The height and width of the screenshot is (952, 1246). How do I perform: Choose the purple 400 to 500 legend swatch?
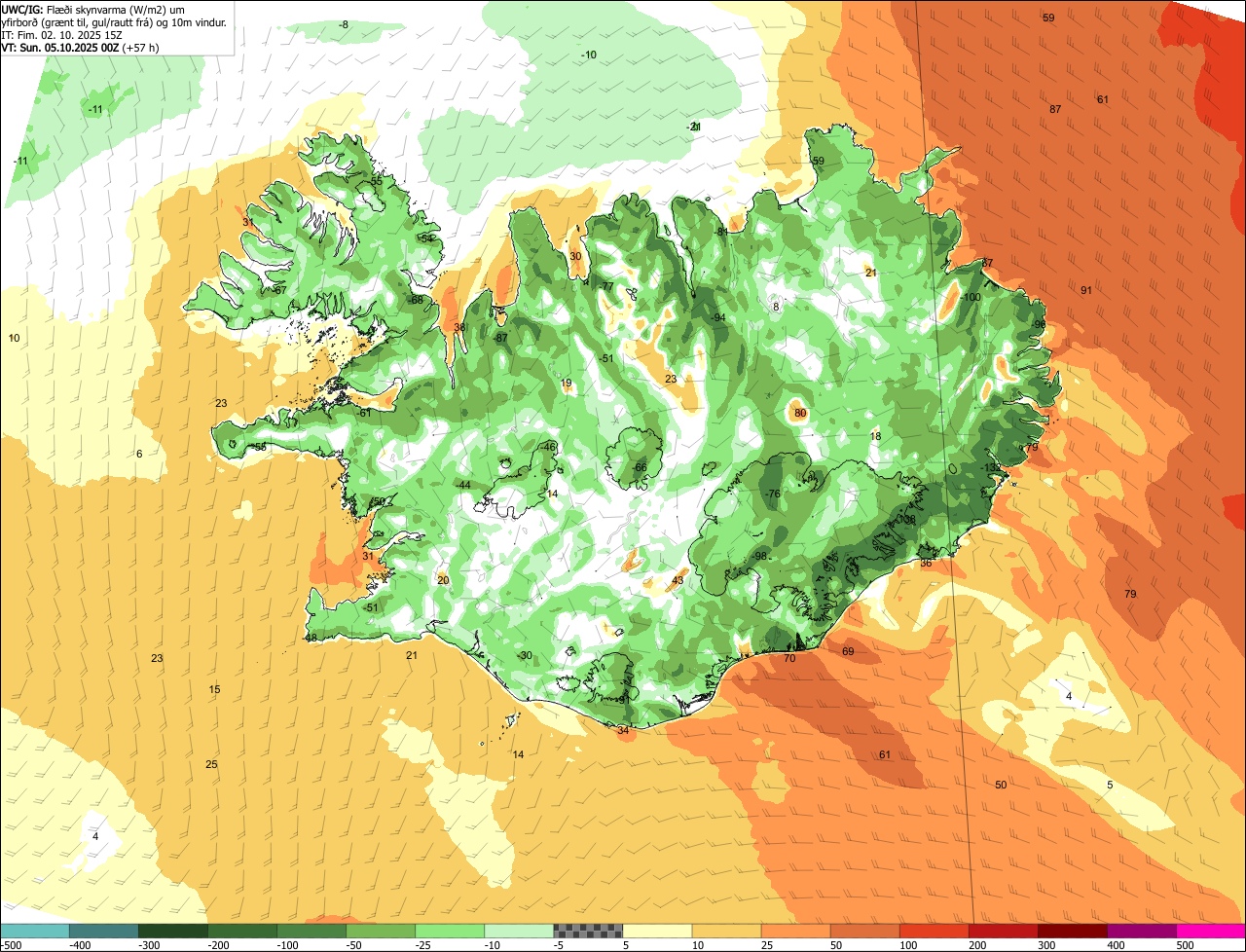coord(1142,931)
